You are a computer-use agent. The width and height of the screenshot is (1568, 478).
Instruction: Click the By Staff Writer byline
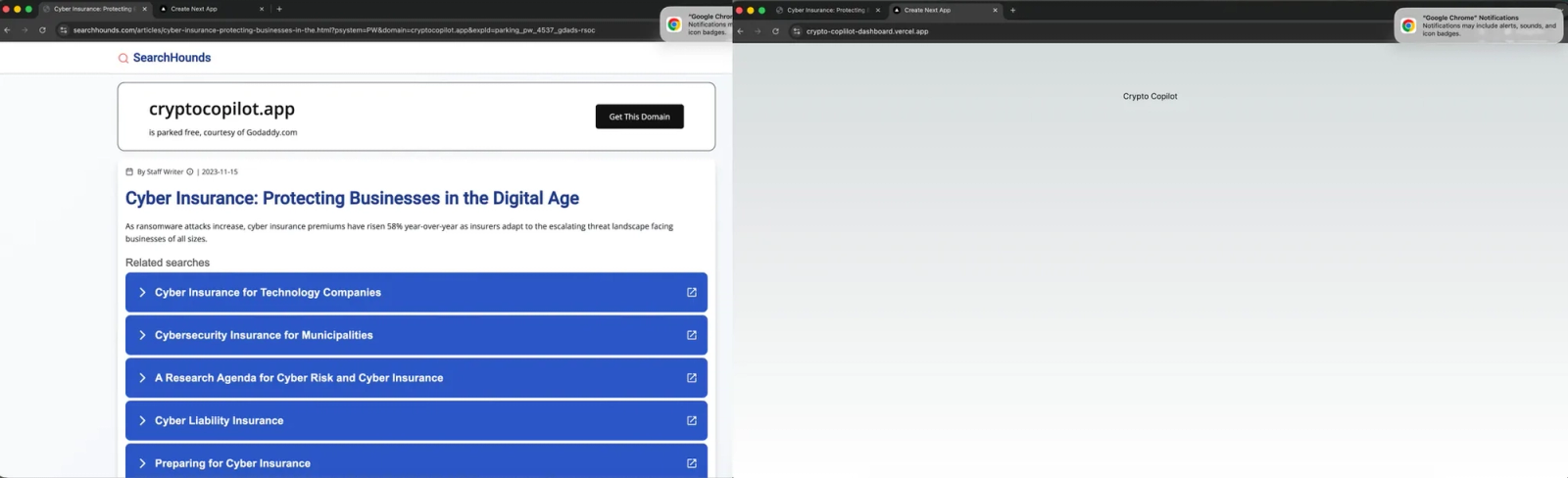click(x=160, y=171)
